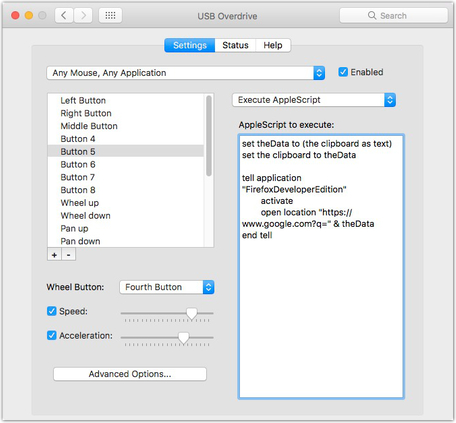
Task: Remove selected entry with minus button
Action: tap(68, 255)
